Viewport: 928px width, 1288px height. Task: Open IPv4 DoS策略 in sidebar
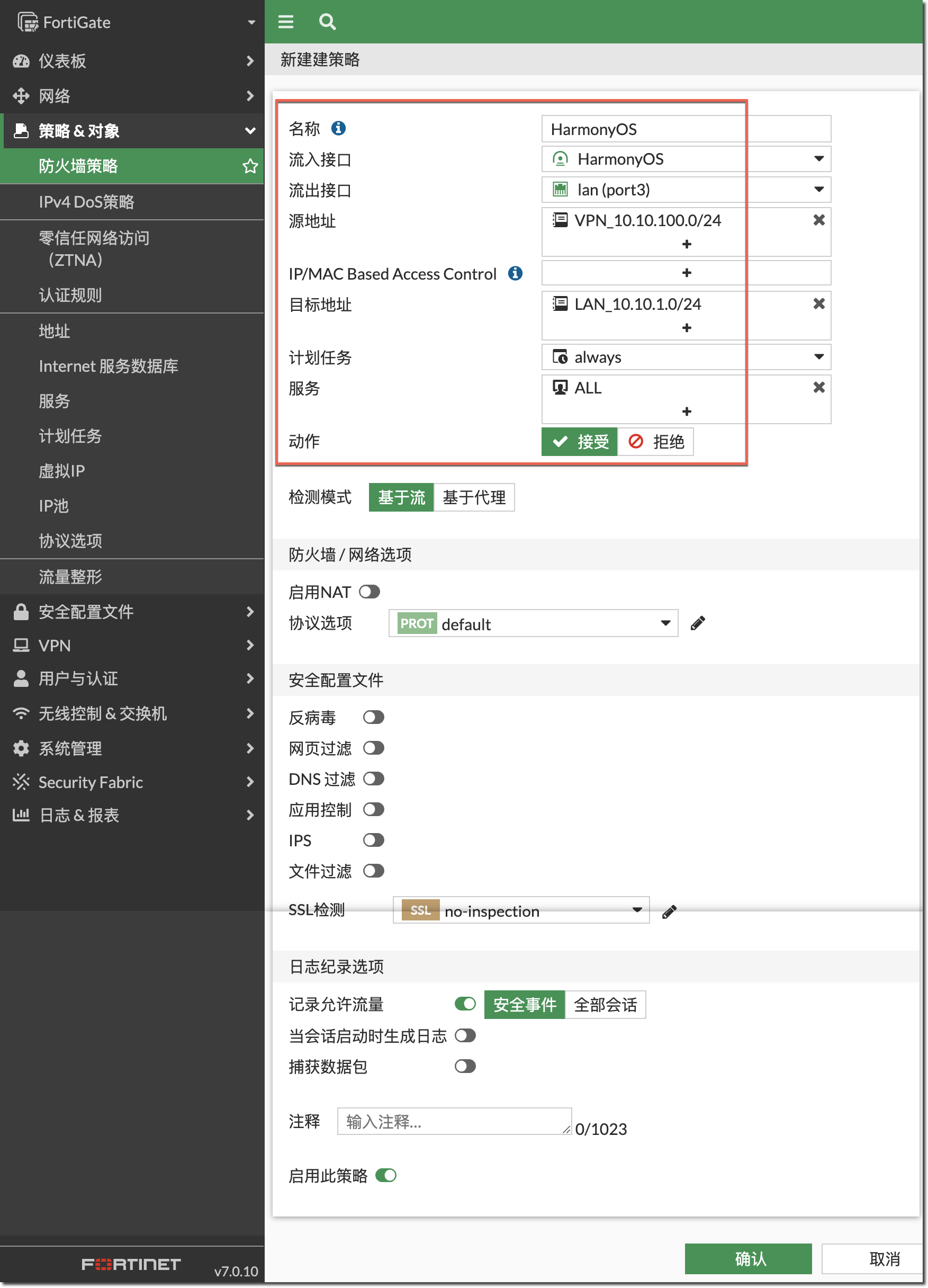coord(86,202)
